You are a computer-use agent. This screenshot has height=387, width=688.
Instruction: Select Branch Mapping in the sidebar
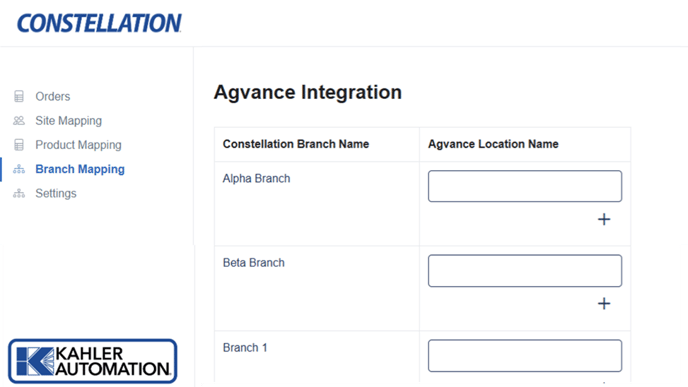pyautogui.click(x=80, y=169)
